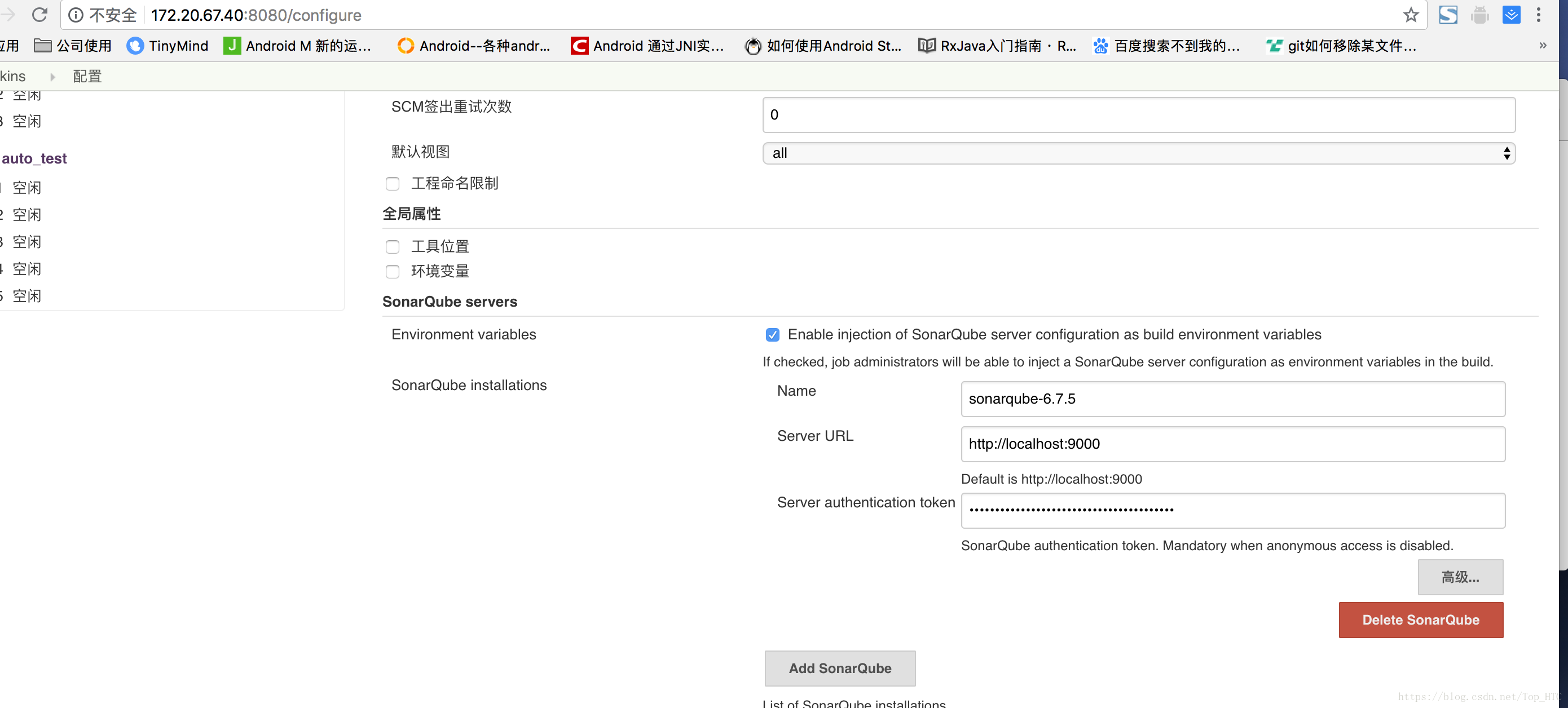Open the Chrome three-dot menu
The image size is (1568, 708).
(x=1539, y=15)
